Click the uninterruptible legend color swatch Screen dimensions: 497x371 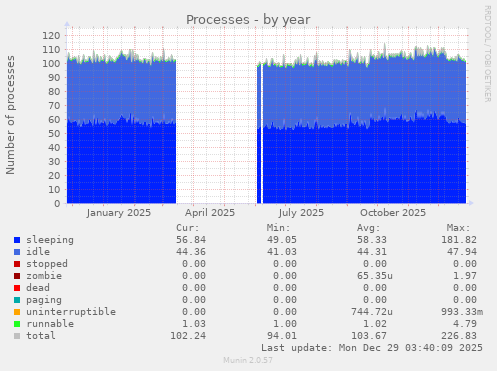(17, 312)
